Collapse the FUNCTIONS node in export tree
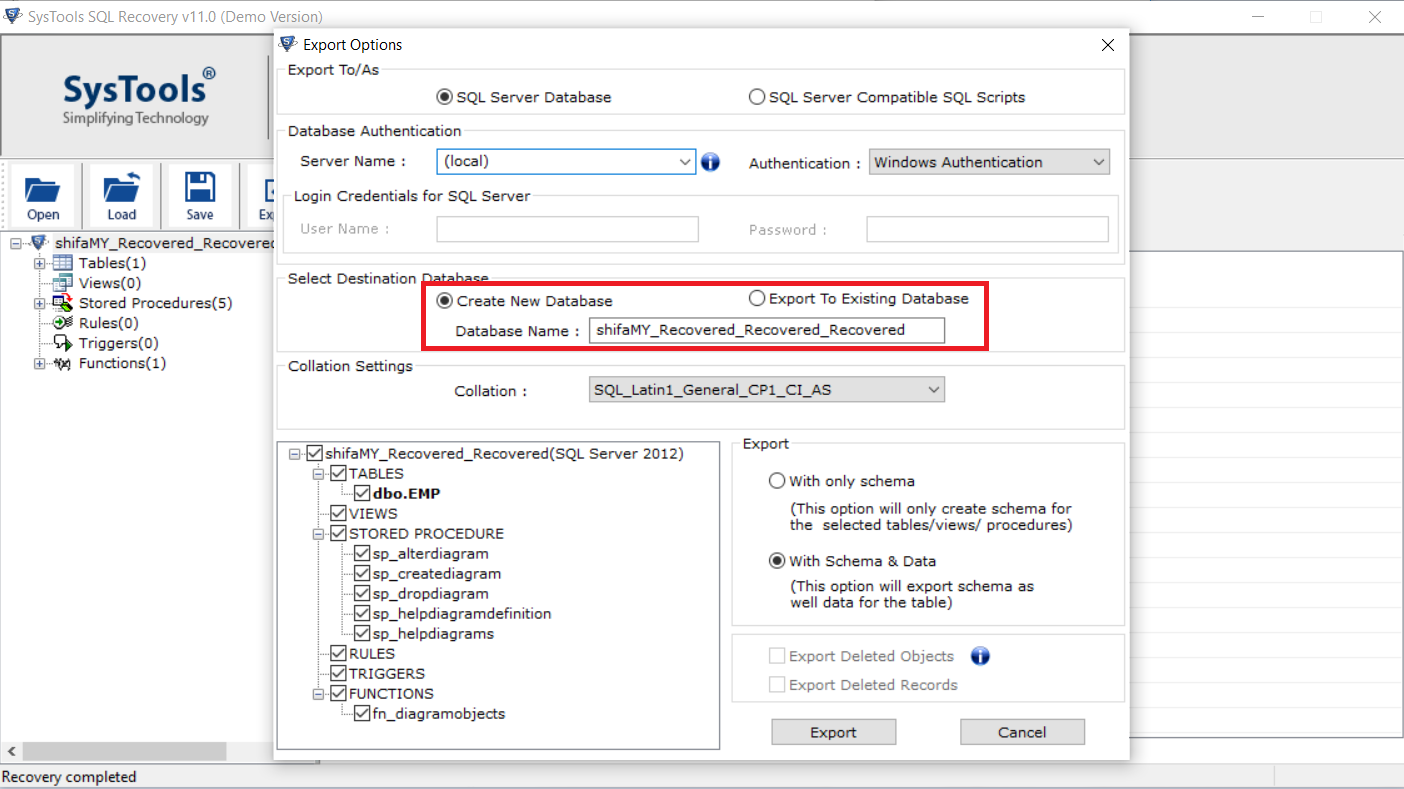Screen dimensions: 1404x789 (x=319, y=694)
